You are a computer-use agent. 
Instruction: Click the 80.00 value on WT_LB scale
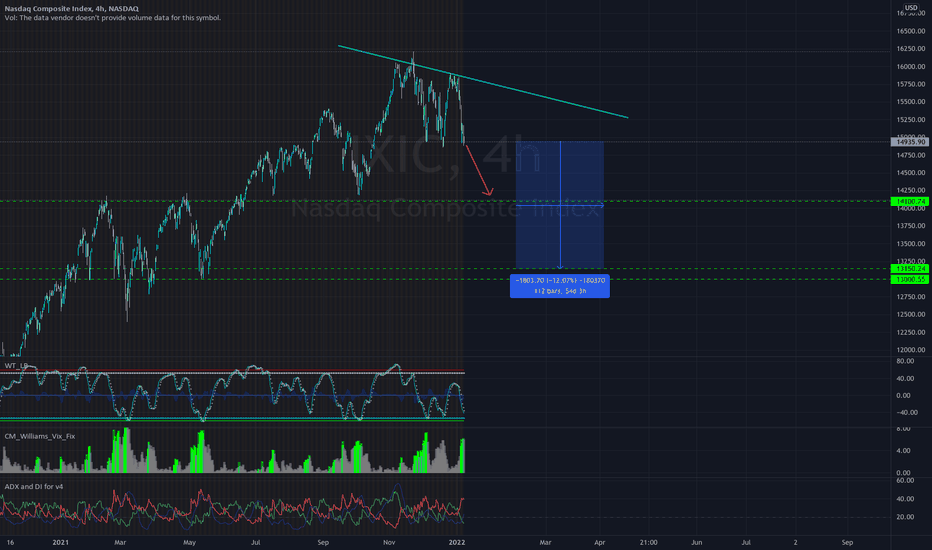(x=905, y=361)
